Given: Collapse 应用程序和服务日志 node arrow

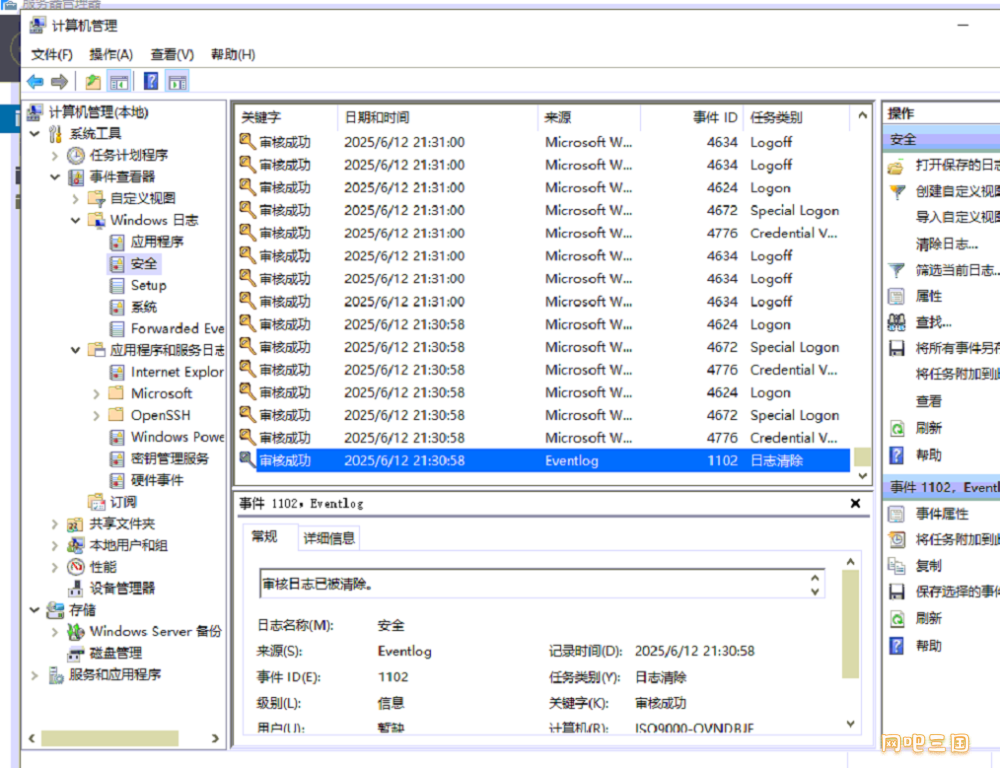Looking at the screenshot, I should tap(75, 350).
